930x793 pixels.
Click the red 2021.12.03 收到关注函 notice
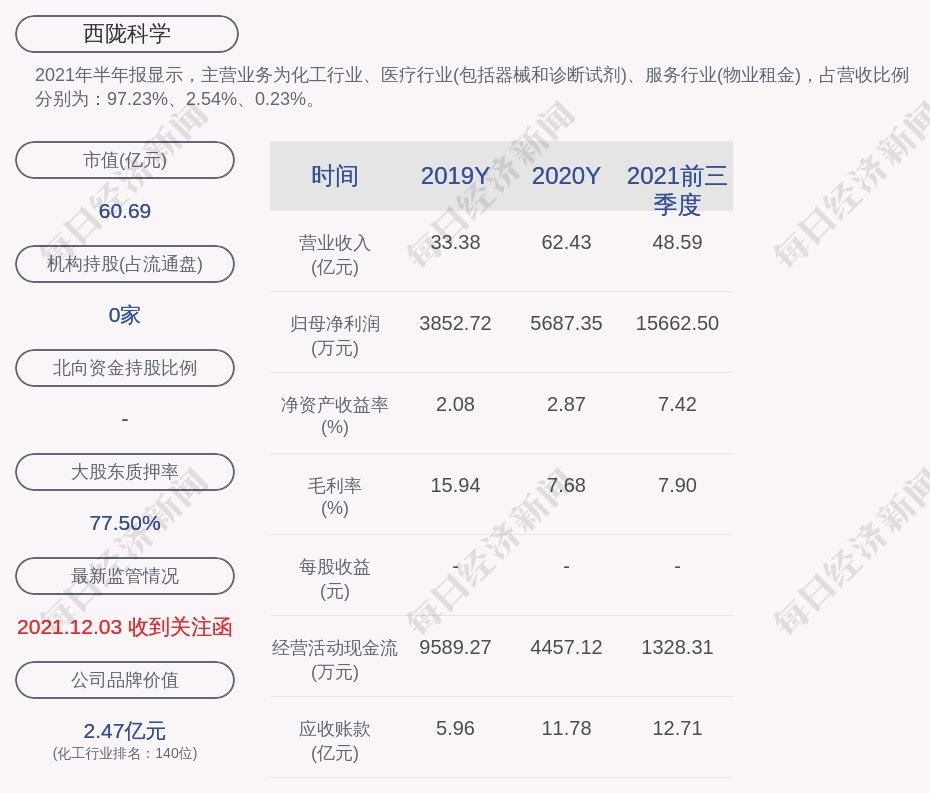(x=125, y=627)
